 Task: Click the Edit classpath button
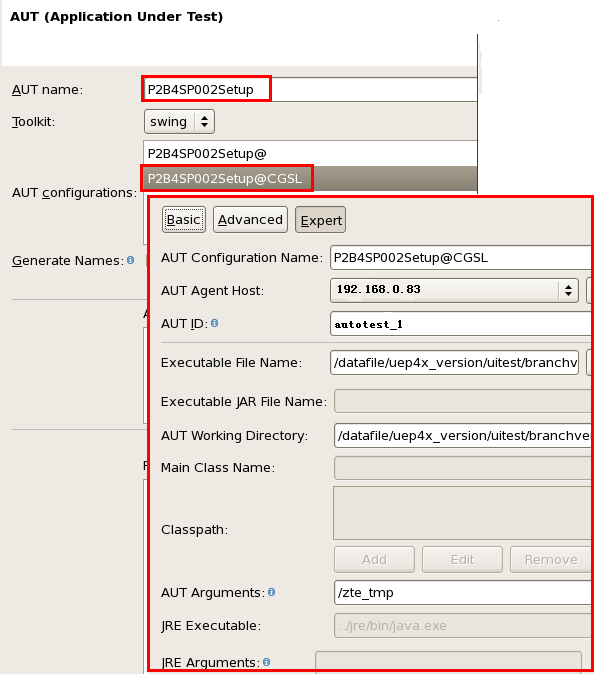tap(462, 560)
